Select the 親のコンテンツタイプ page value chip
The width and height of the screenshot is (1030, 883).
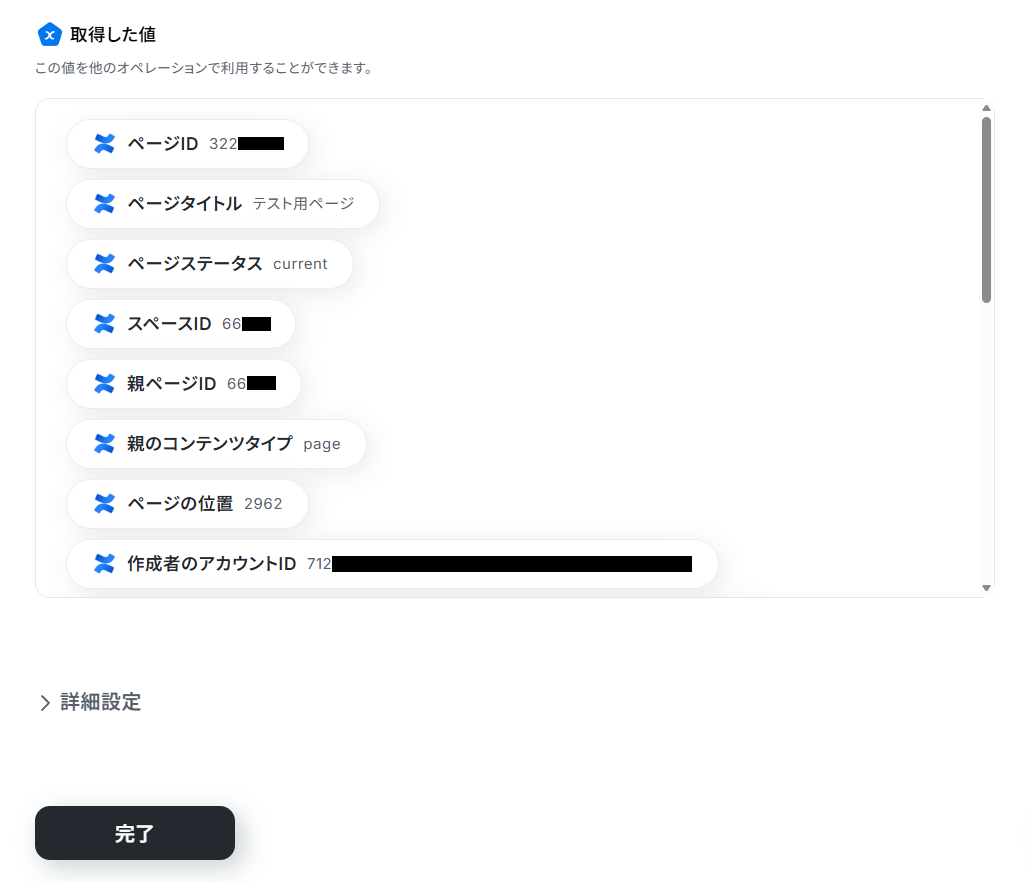[x=216, y=443]
